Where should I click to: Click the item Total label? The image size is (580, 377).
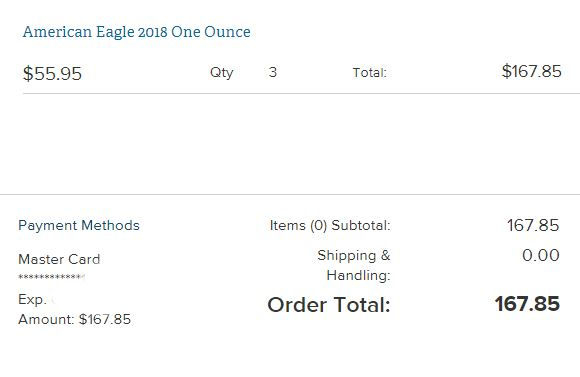coord(370,73)
